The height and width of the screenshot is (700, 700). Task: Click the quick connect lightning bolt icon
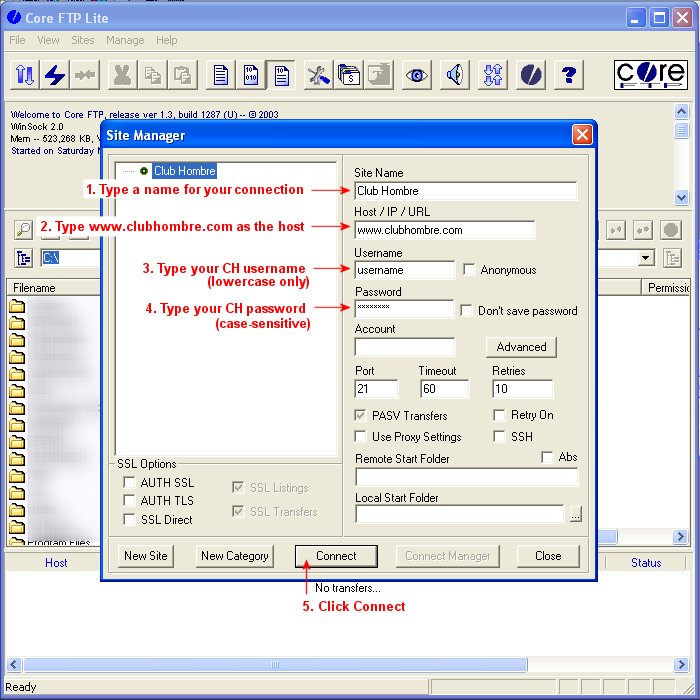pyautogui.click(x=54, y=75)
